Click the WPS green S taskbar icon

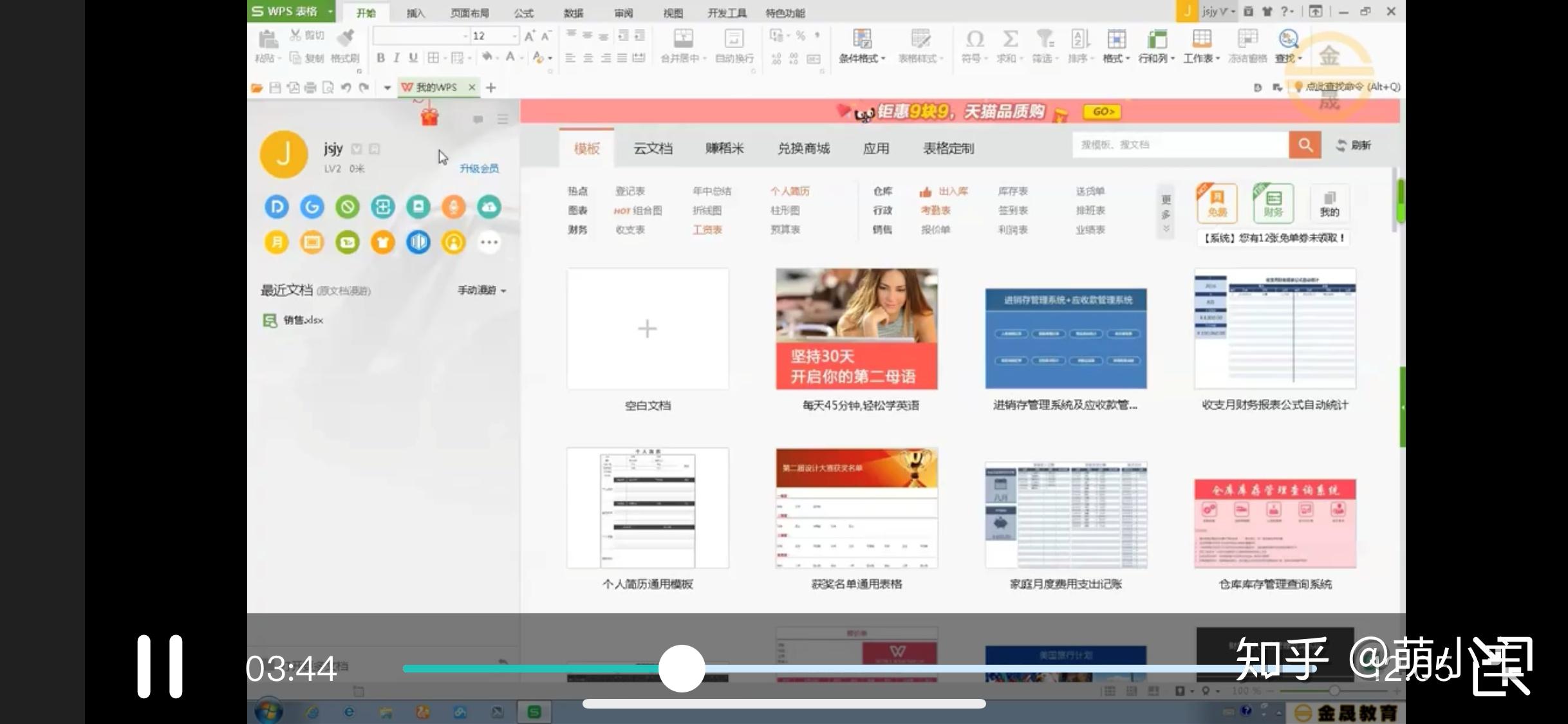534,711
